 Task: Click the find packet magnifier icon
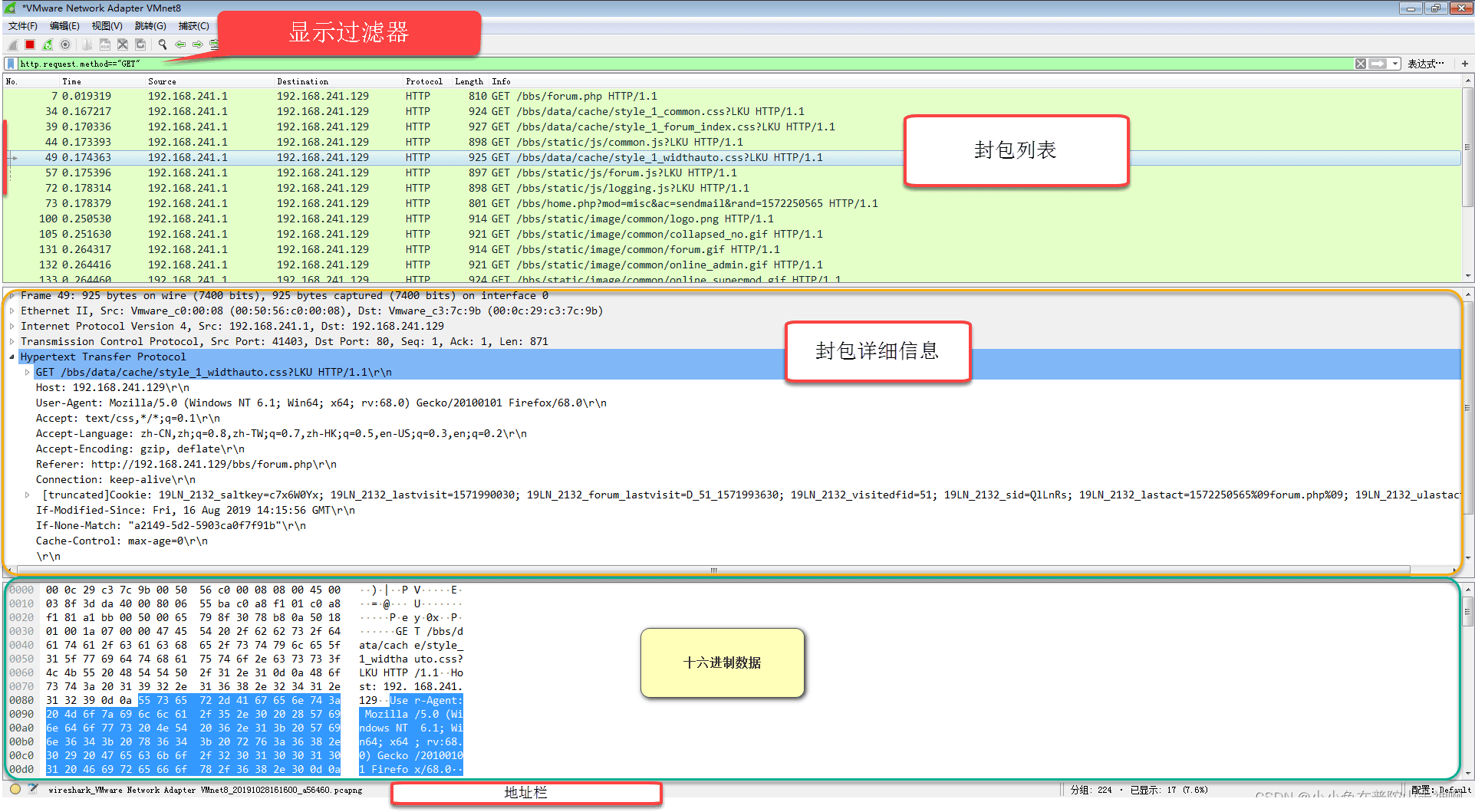[x=163, y=44]
